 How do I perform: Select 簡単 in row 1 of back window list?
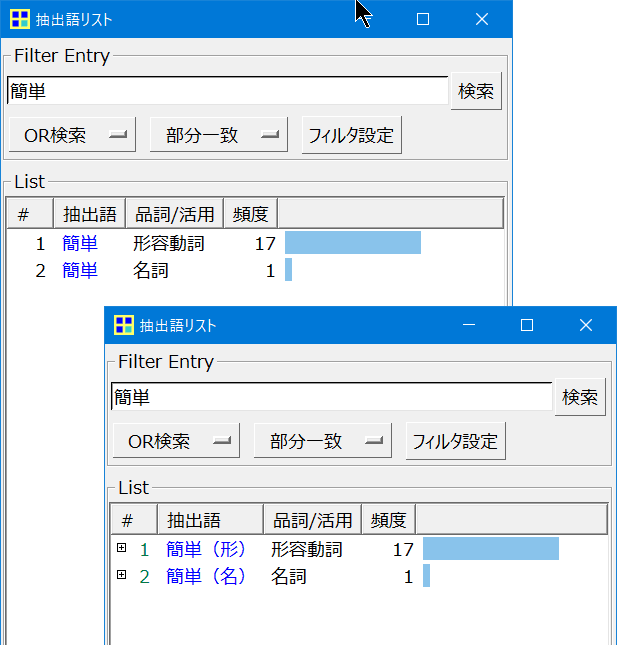(x=80, y=243)
